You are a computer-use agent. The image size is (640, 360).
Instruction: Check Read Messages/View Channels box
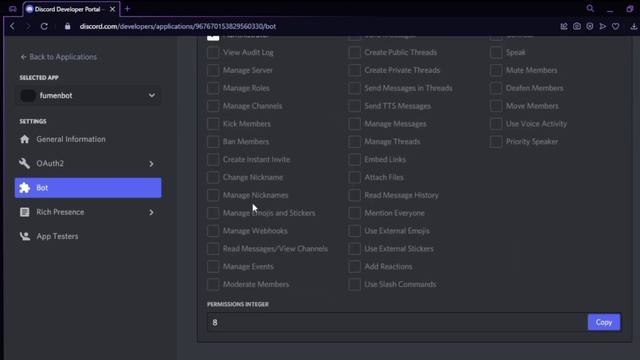pyautogui.click(x=213, y=249)
